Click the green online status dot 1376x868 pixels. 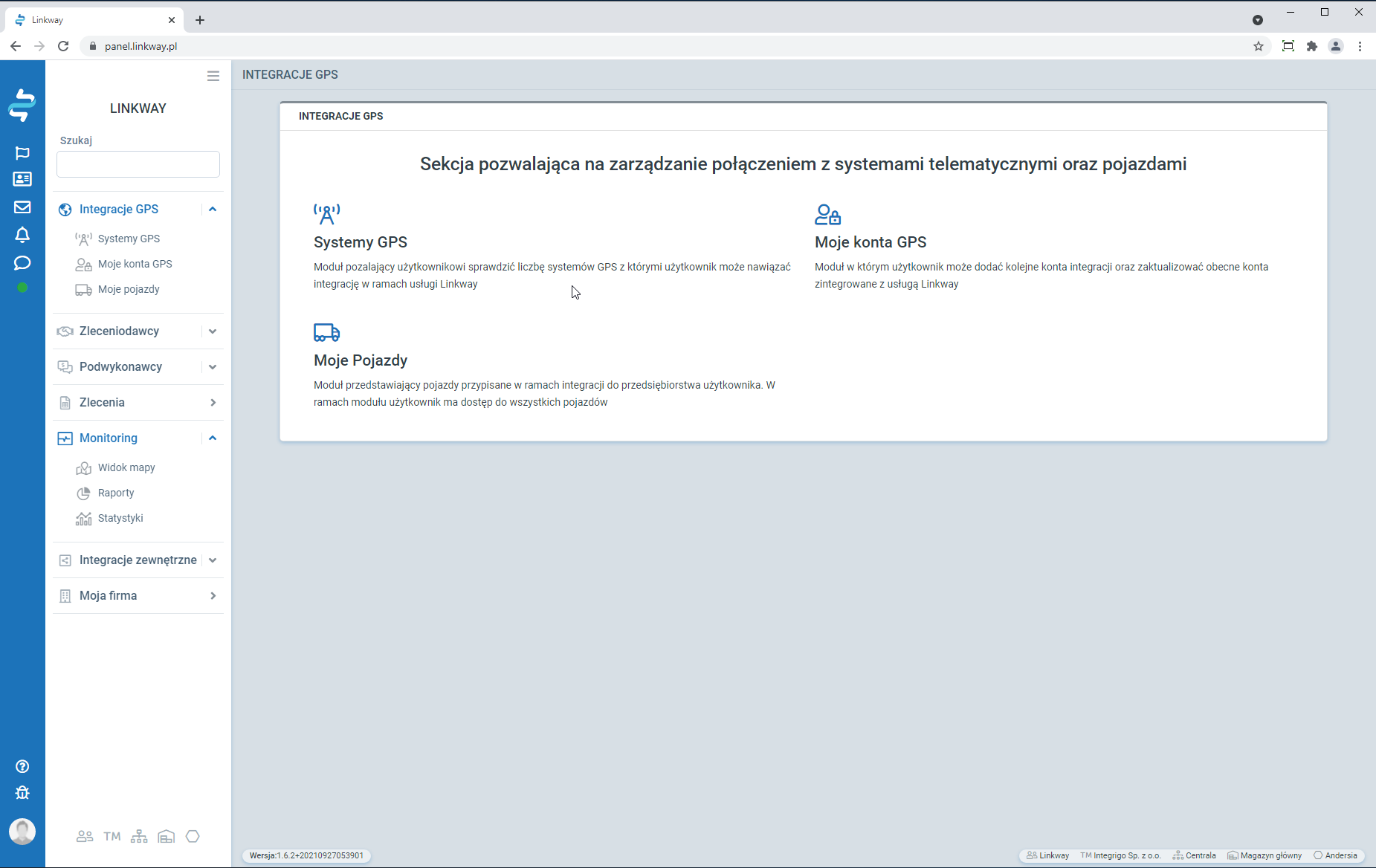pyautogui.click(x=22, y=288)
